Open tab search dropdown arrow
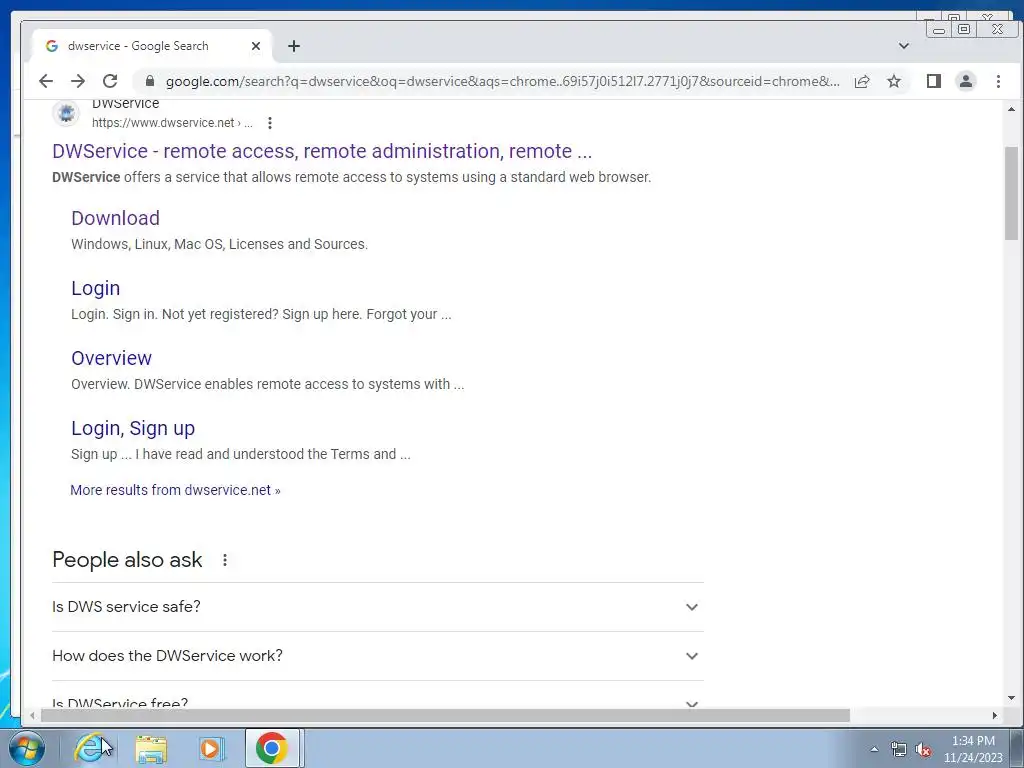 [x=904, y=46]
